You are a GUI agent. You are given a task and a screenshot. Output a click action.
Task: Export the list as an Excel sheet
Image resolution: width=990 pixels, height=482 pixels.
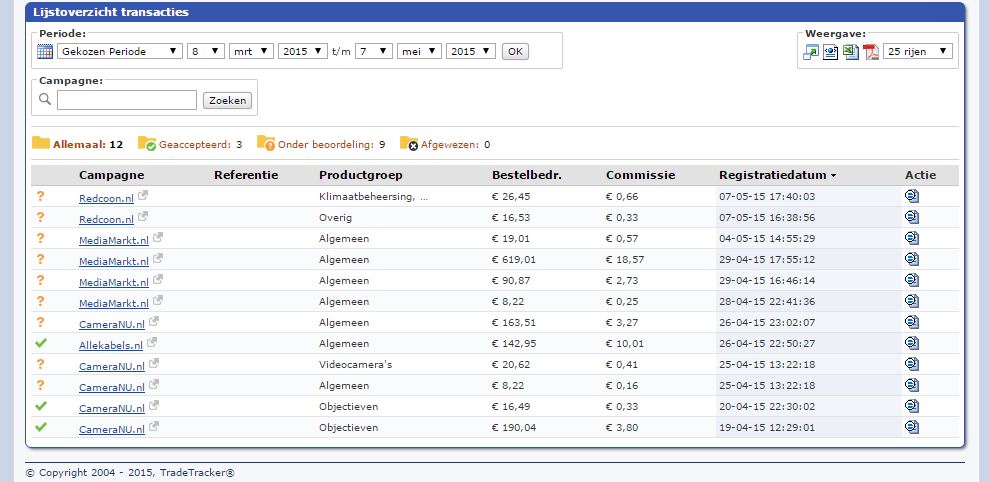[851, 52]
